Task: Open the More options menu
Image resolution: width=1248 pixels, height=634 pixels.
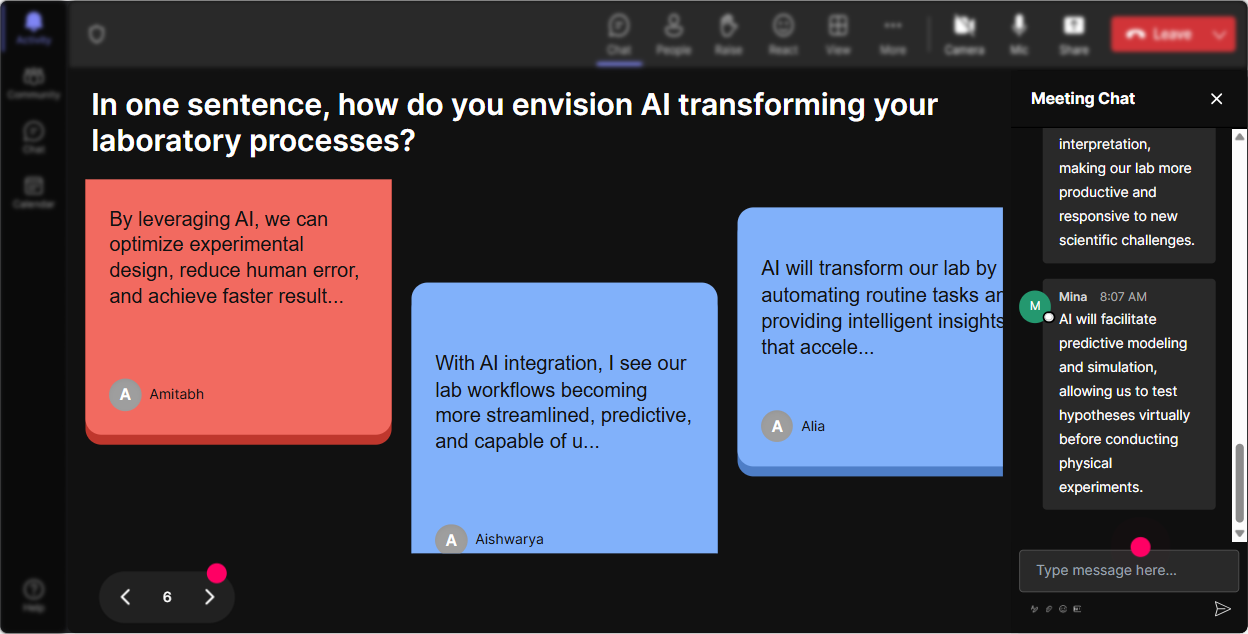Action: pos(893,34)
